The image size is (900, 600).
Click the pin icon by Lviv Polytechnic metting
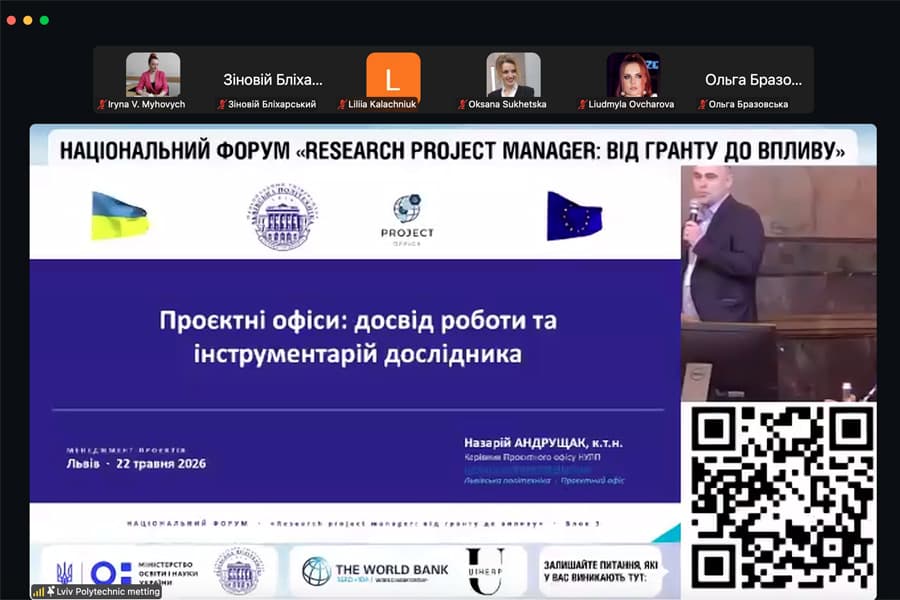tap(51, 591)
